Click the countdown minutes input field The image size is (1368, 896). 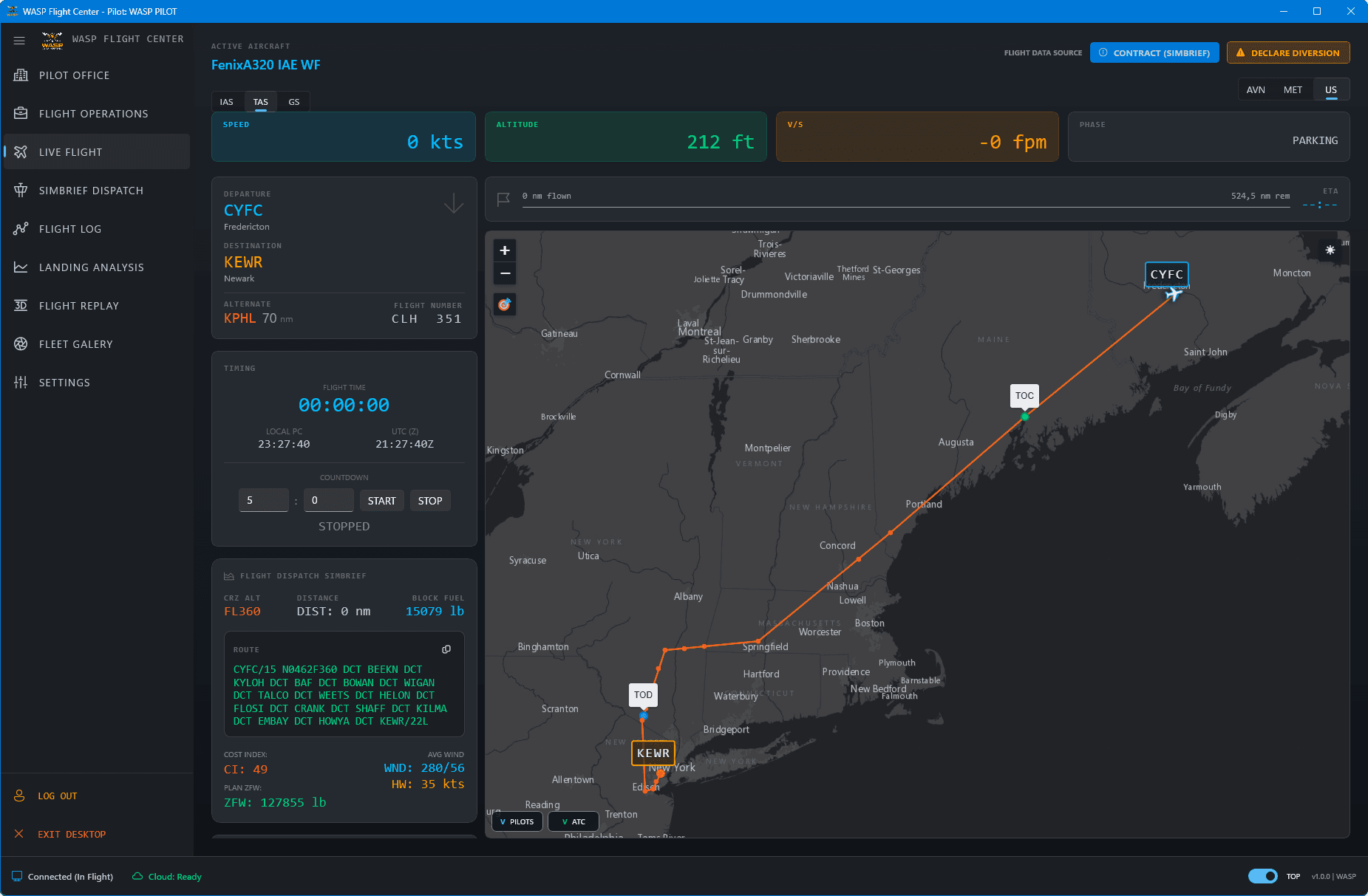(x=264, y=500)
